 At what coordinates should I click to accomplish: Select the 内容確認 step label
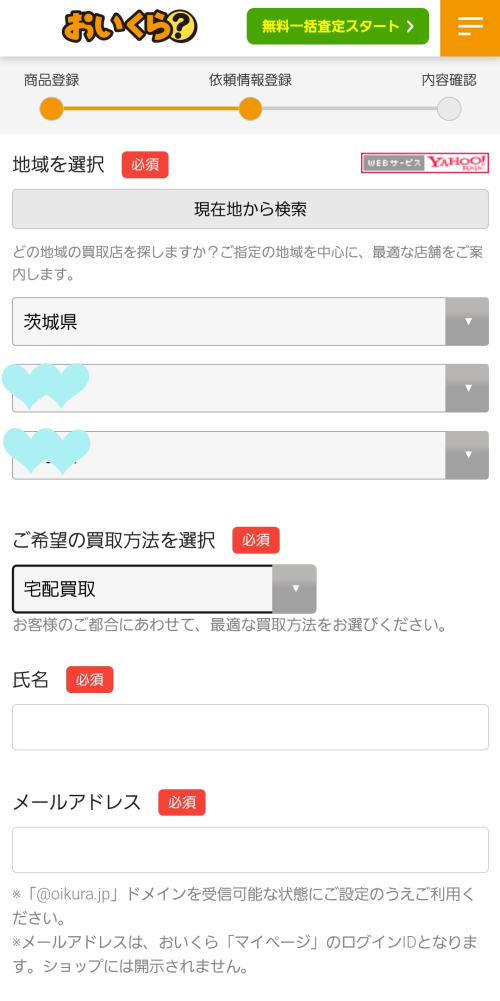click(449, 80)
